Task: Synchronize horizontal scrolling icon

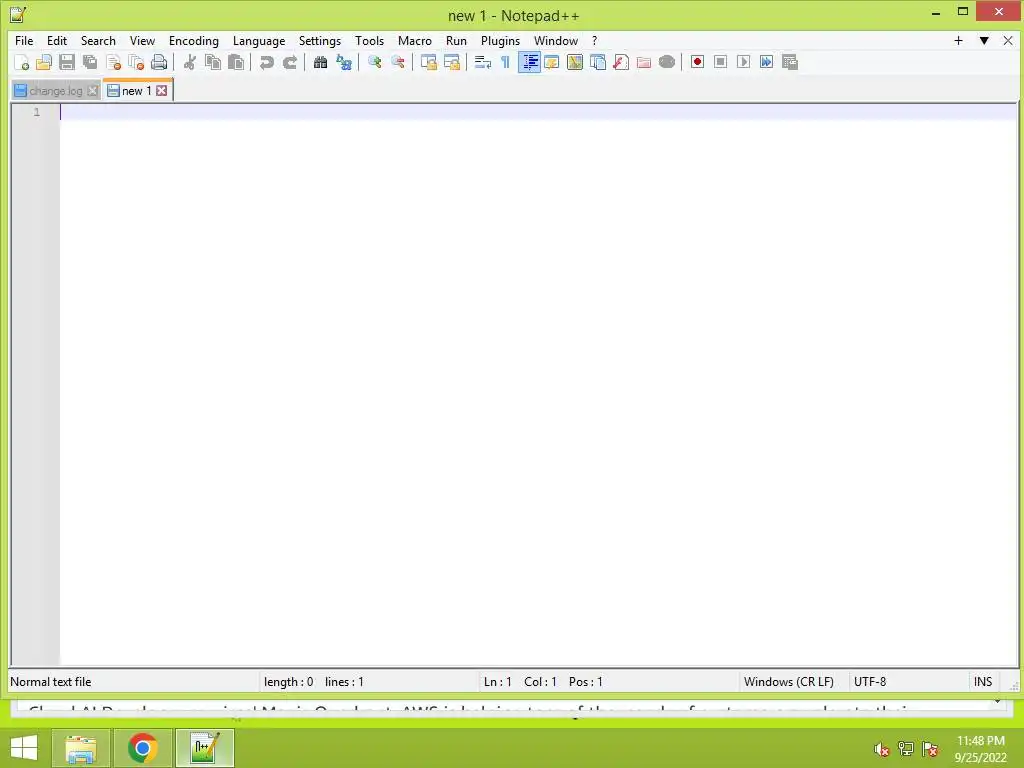Action: (x=451, y=62)
